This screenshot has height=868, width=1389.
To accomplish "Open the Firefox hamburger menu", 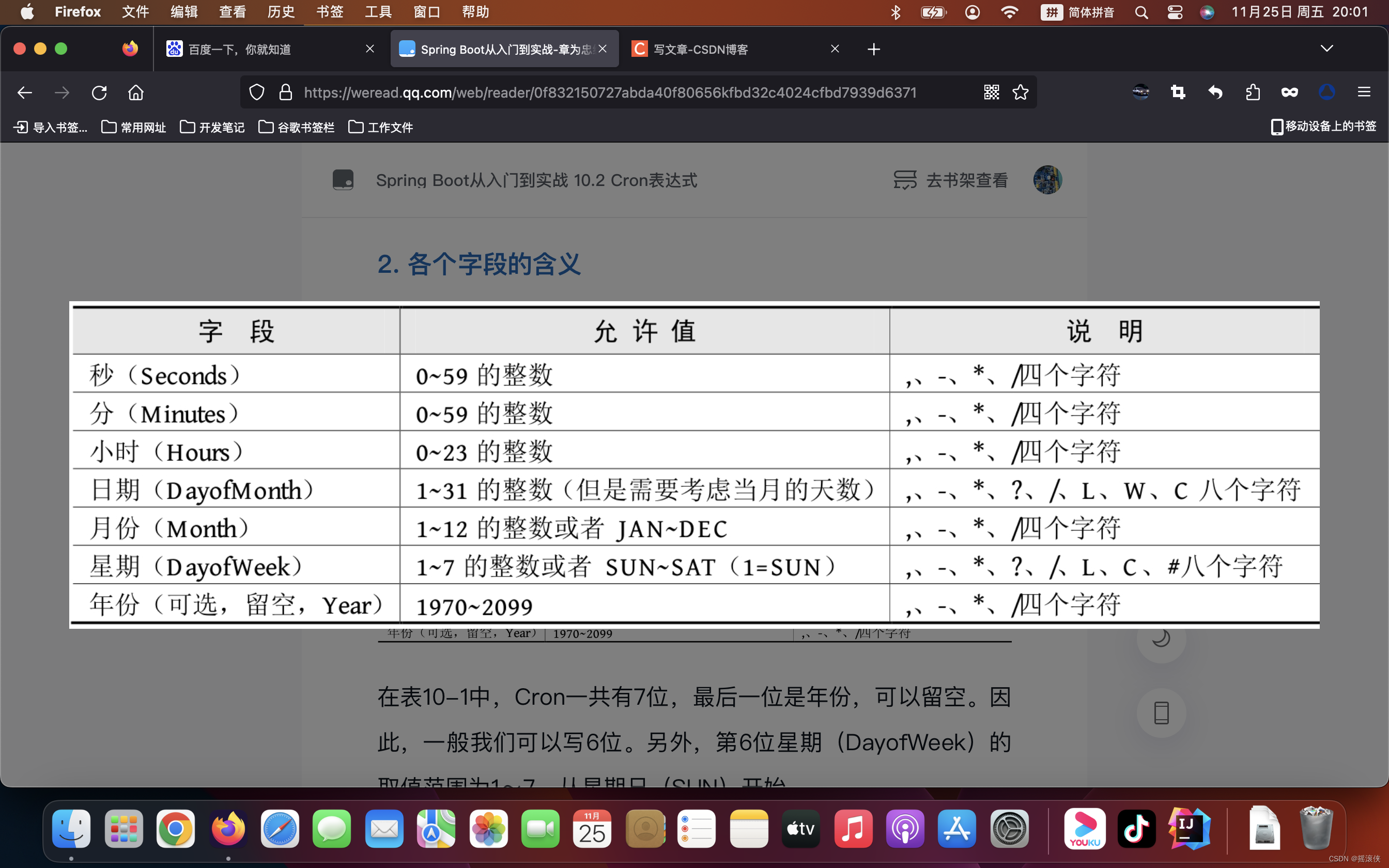I will 1364,92.
